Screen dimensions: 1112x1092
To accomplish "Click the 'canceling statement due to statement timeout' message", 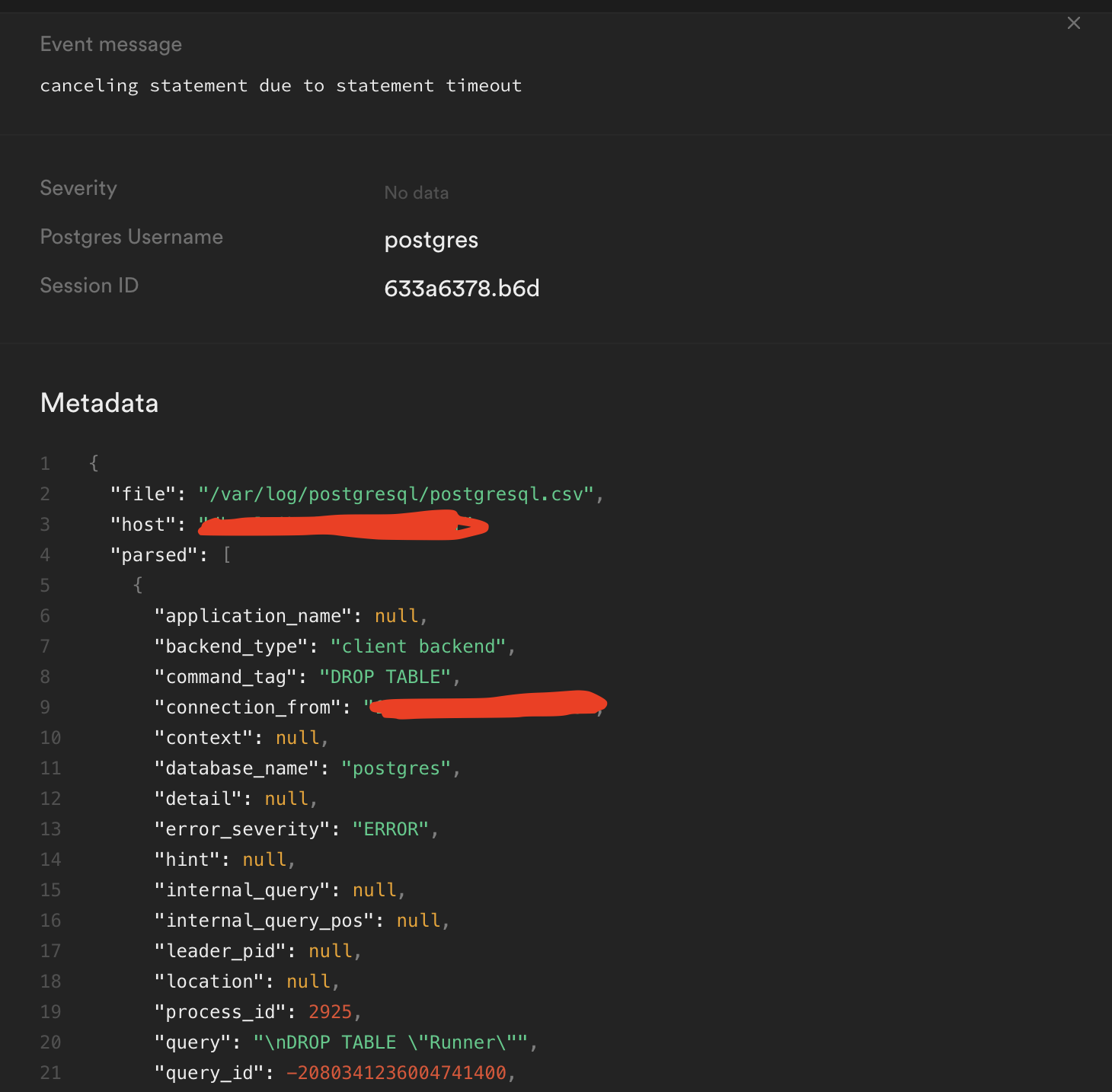I will [x=280, y=85].
